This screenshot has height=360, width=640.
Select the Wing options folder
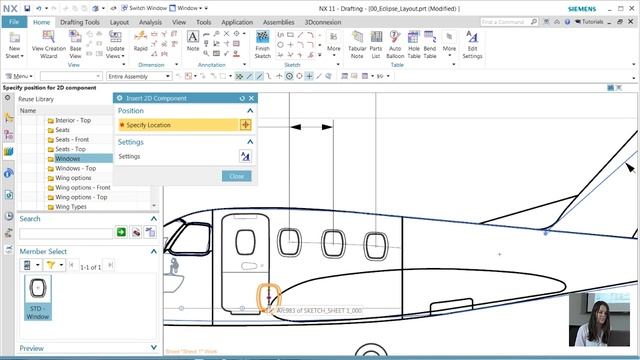point(73,178)
